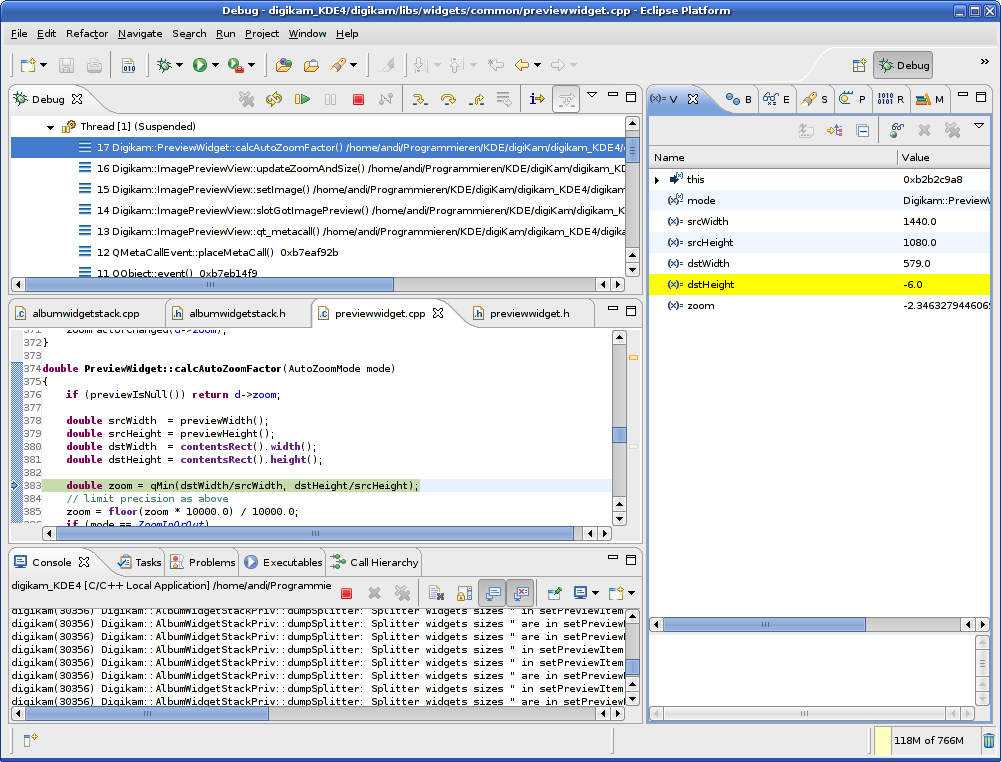Select the dstHeight variable row
Screen dimensions: 1001x762
(x=710, y=284)
